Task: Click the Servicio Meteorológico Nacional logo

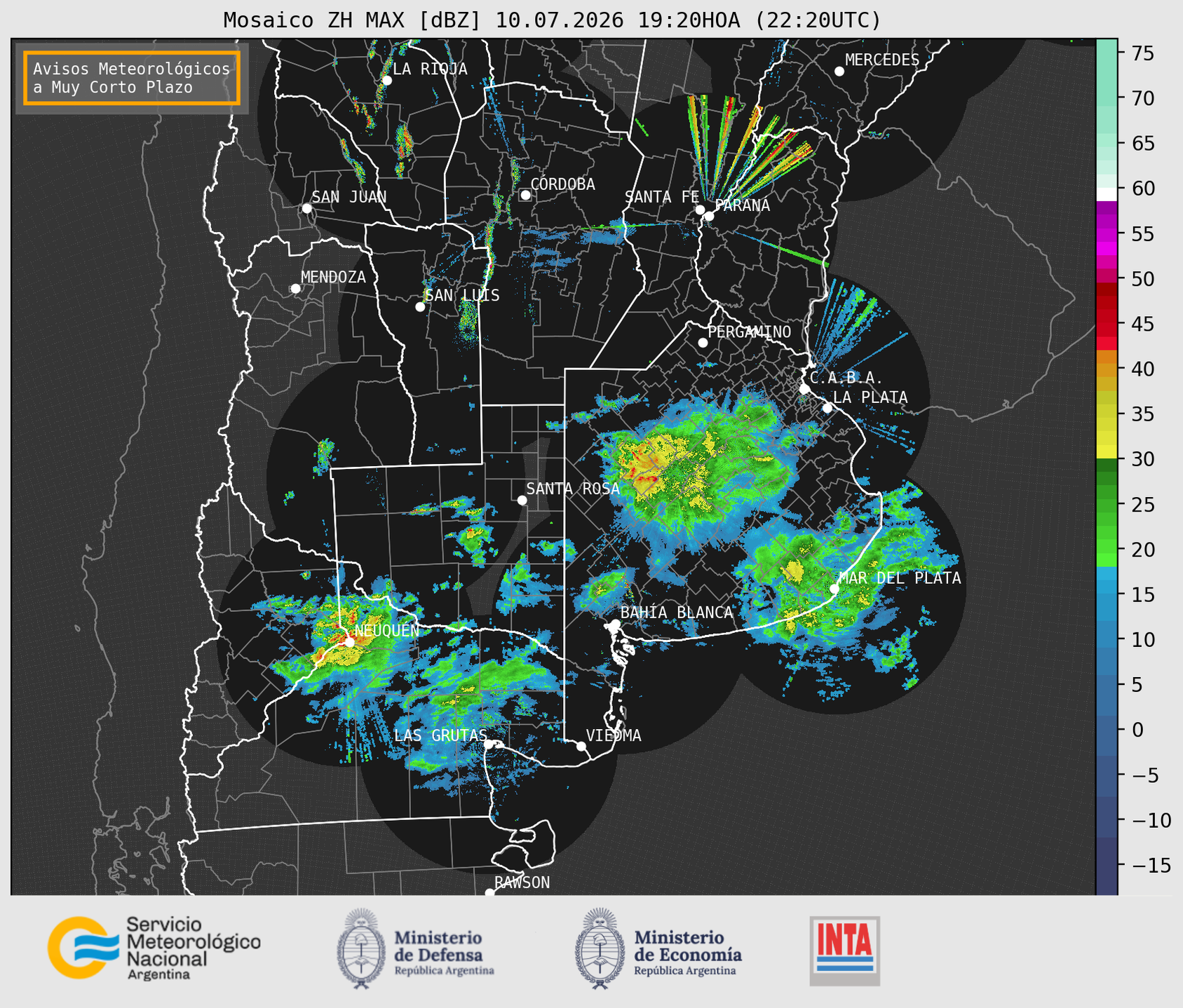Action: tap(153, 948)
